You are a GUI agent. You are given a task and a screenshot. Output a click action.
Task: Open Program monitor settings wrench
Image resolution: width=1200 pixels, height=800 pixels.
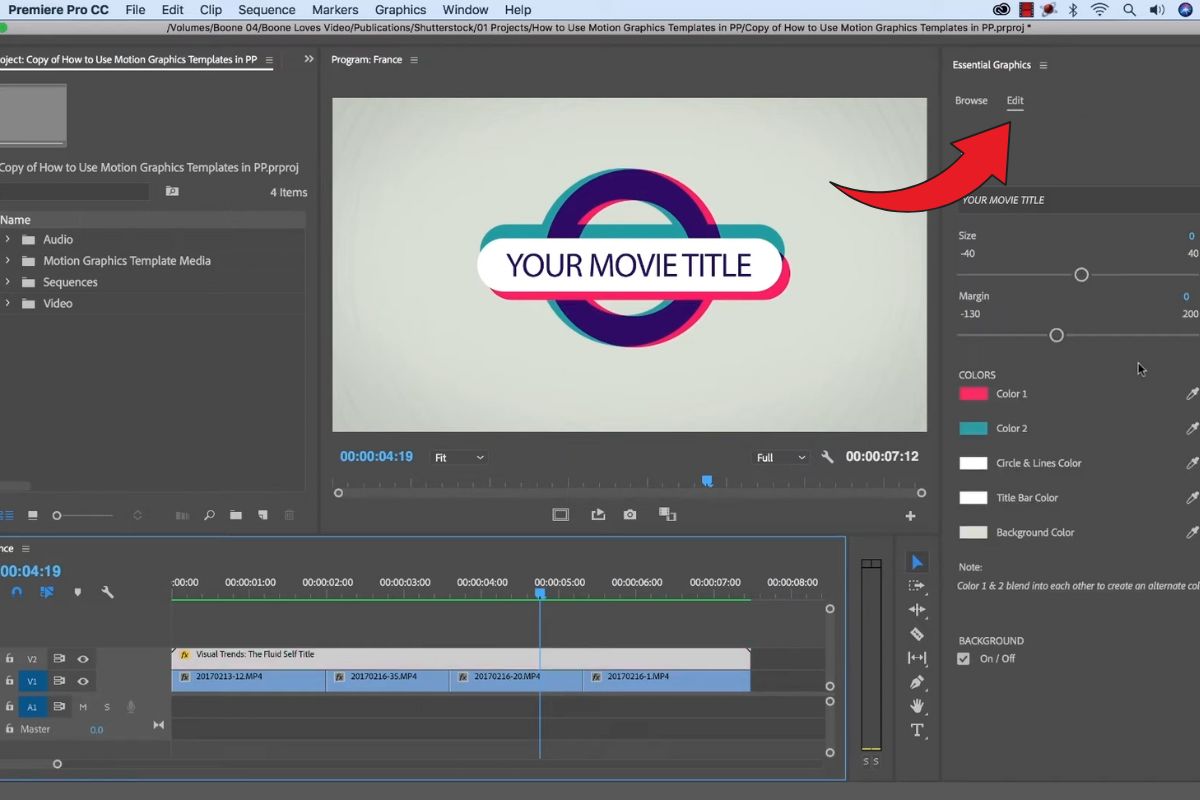[x=827, y=457]
